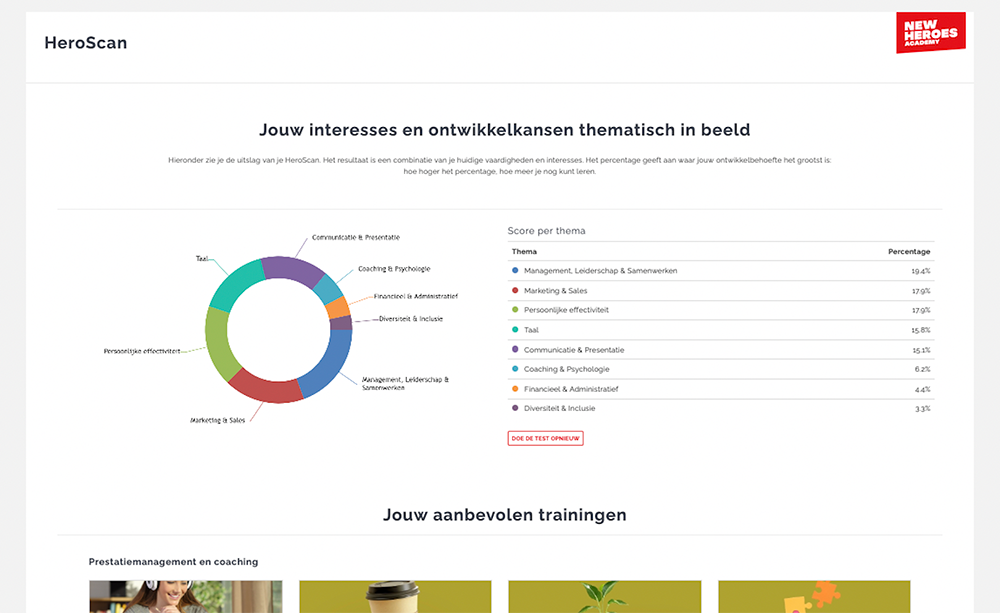
Task: Click the 'Diversiteit & Inclusie' table row
Action: click(x=720, y=408)
